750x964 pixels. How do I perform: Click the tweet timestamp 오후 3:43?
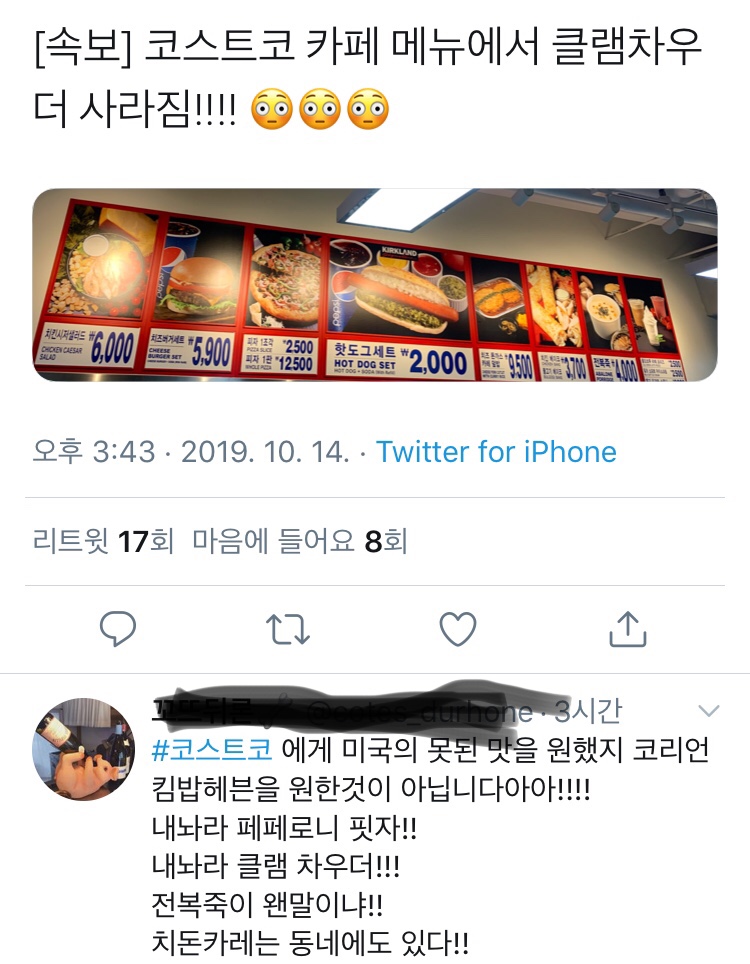coord(93,452)
